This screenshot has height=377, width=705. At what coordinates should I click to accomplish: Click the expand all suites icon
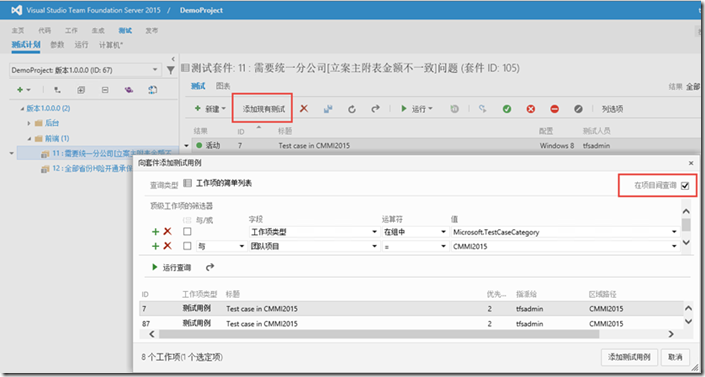(81, 90)
